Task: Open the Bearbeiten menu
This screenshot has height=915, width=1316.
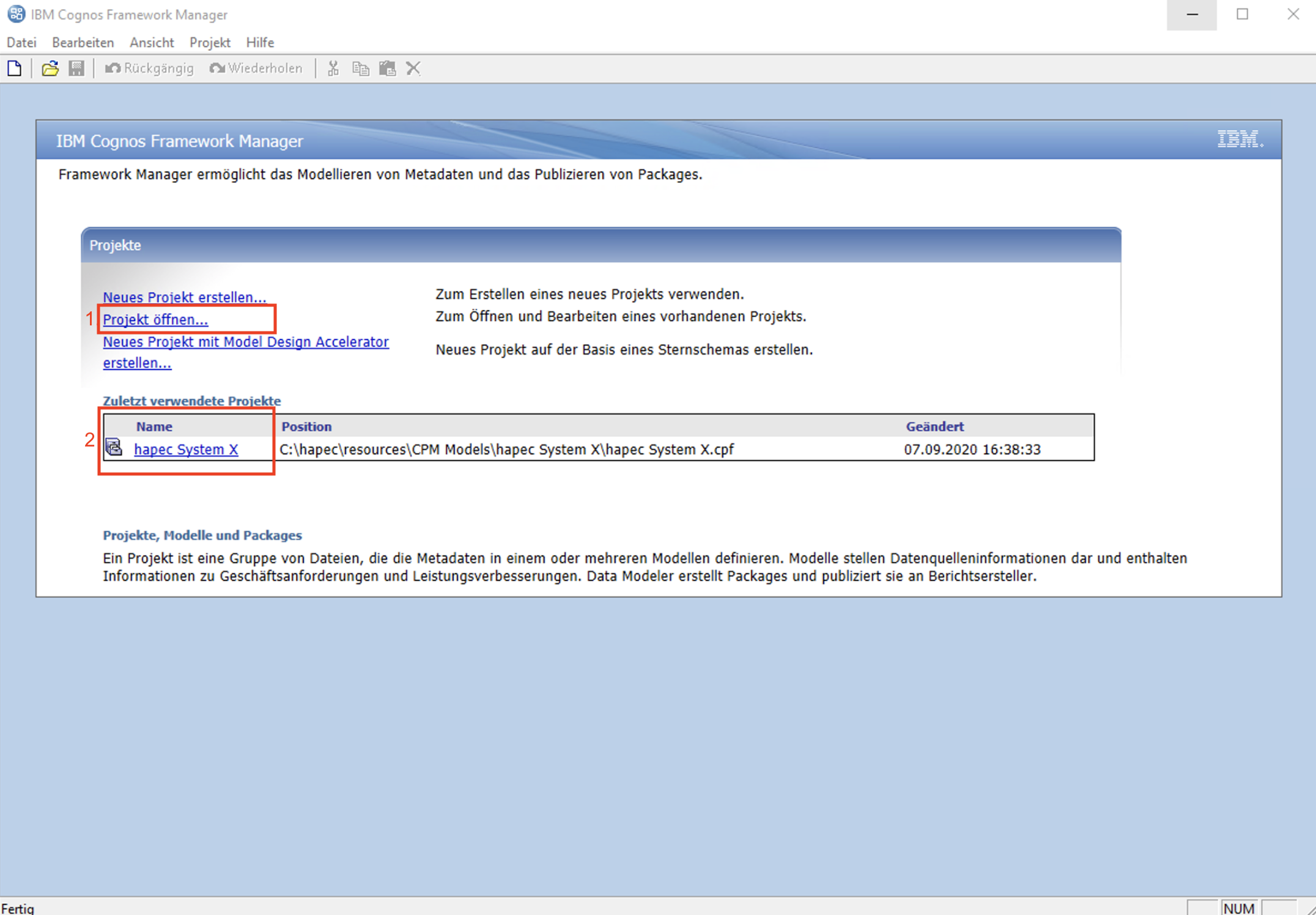Action: pos(83,42)
